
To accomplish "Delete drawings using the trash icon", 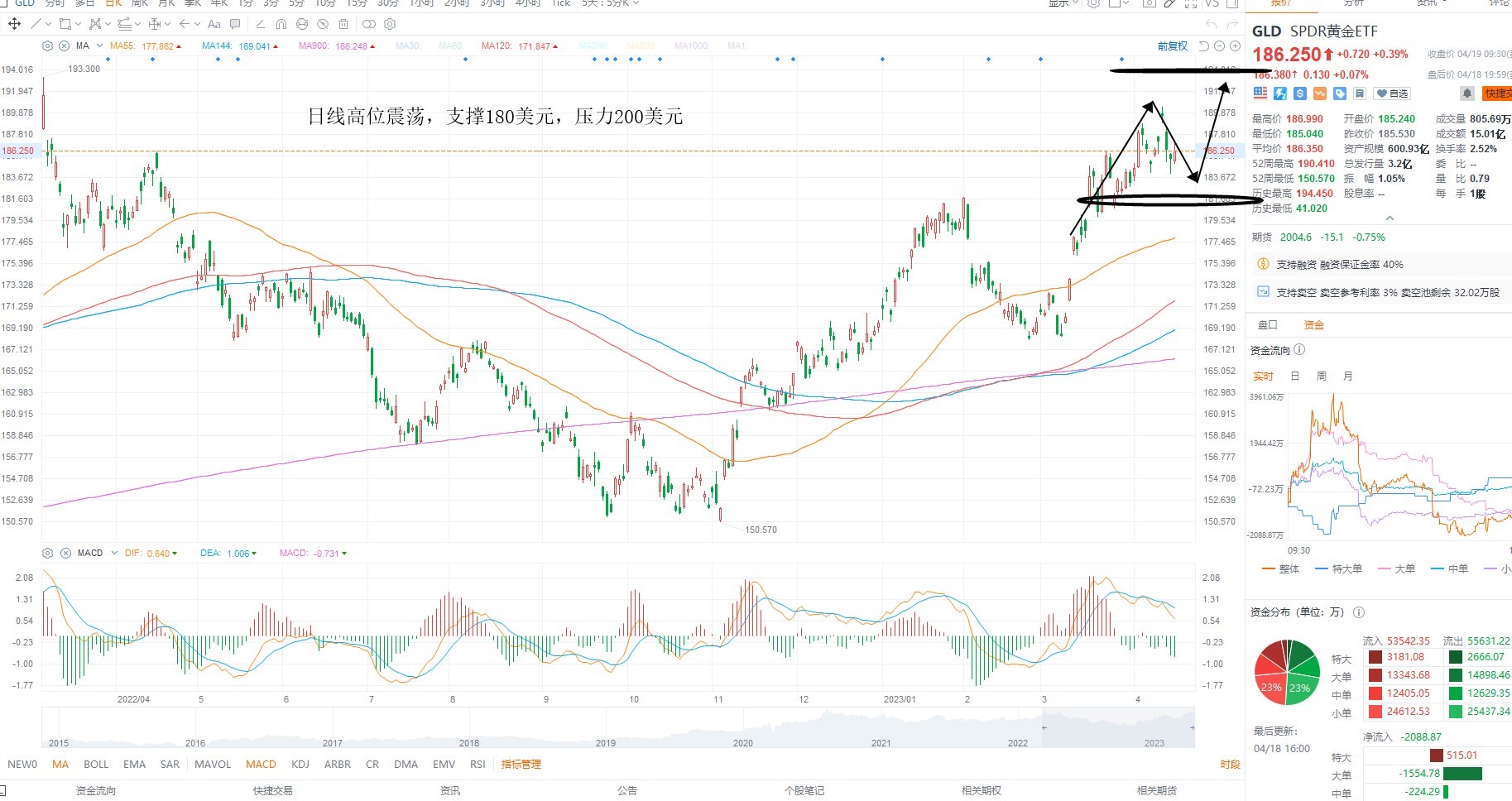I will (343, 24).
